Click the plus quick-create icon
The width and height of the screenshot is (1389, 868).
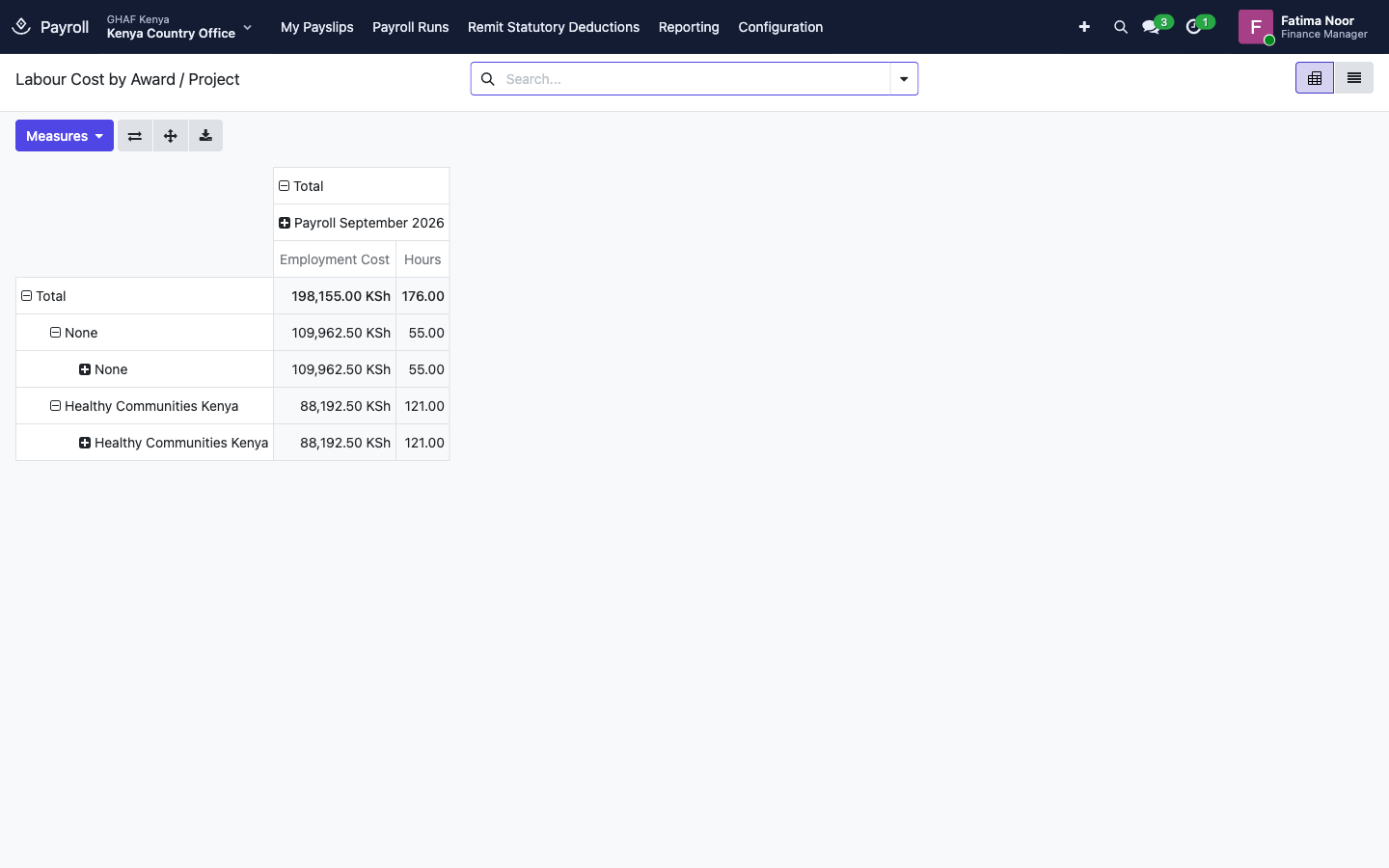[1084, 27]
